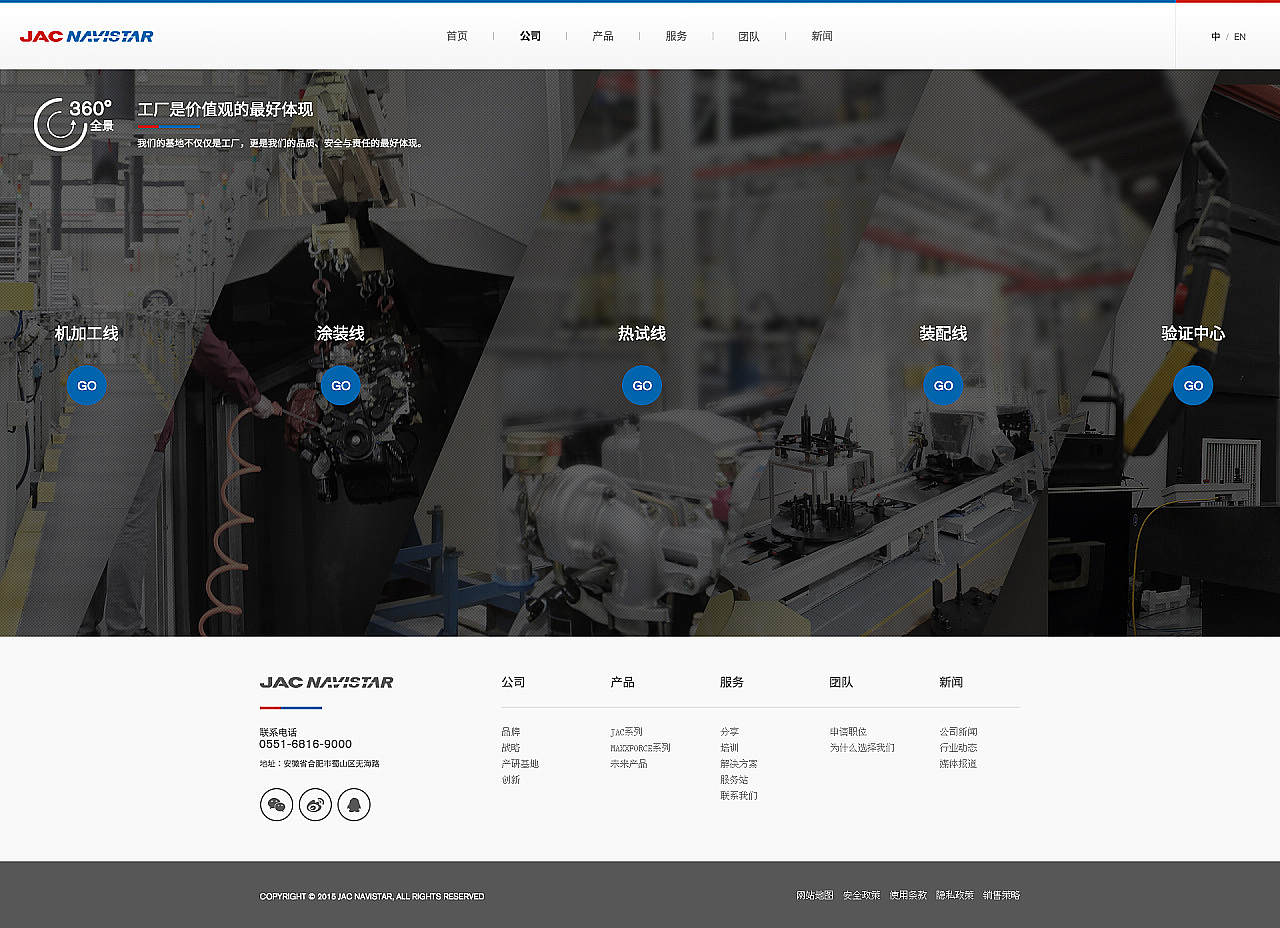Open 品牌 footer link
Screen dimensions: 1280x928
[511, 732]
